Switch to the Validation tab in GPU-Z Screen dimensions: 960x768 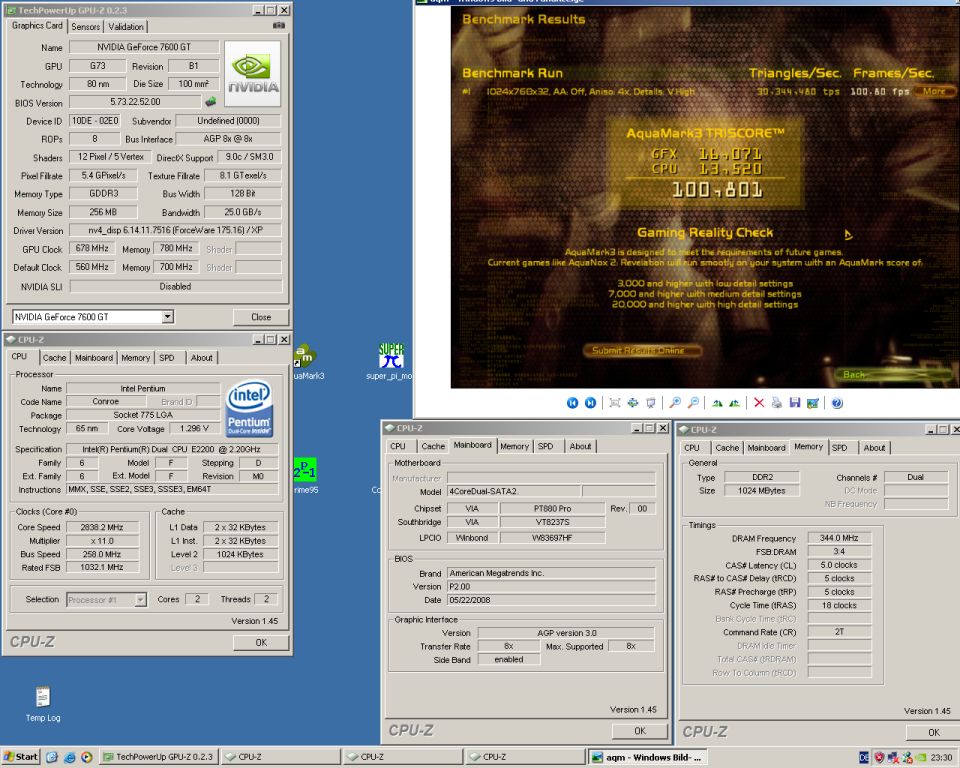(x=126, y=26)
